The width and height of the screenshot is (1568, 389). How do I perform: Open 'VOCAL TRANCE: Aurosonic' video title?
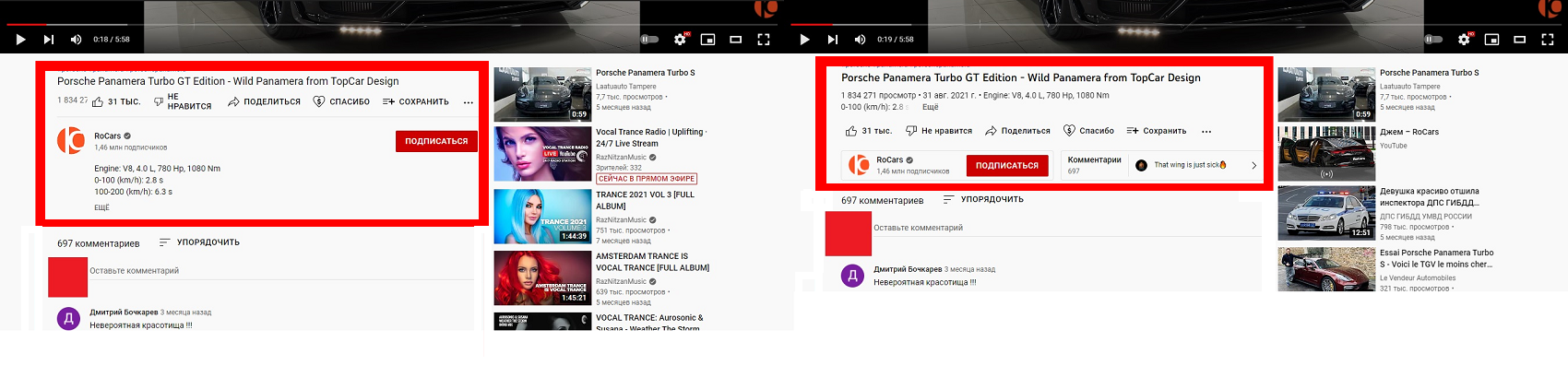(x=649, y=323)
